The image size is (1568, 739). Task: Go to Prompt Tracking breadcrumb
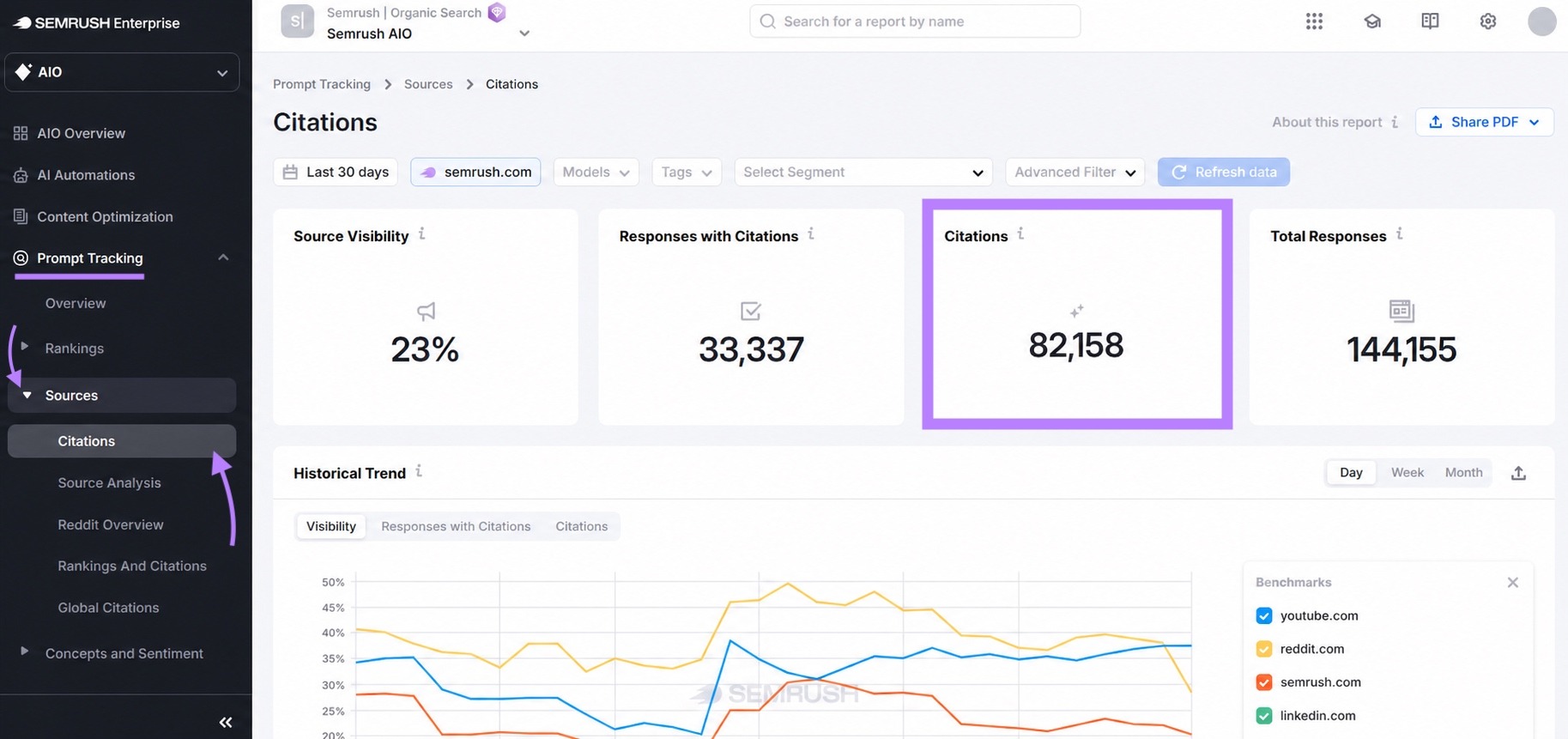(x=322, y=84)
